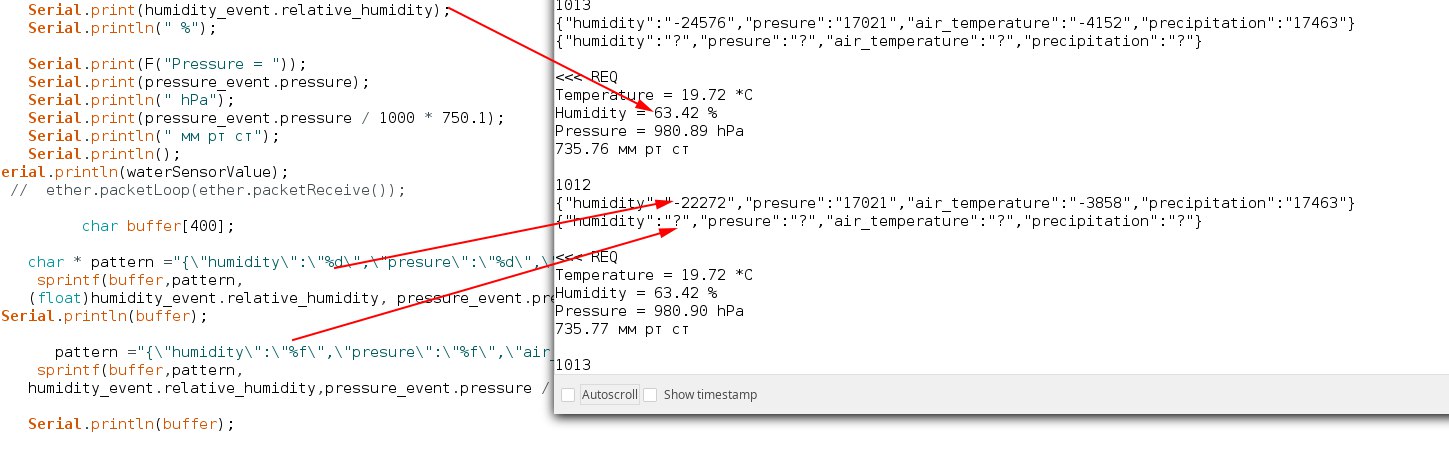Click the 'Pressure = 980.89 hPa' output line
This screenshot has height=468, width=1449.
(649, 131)
